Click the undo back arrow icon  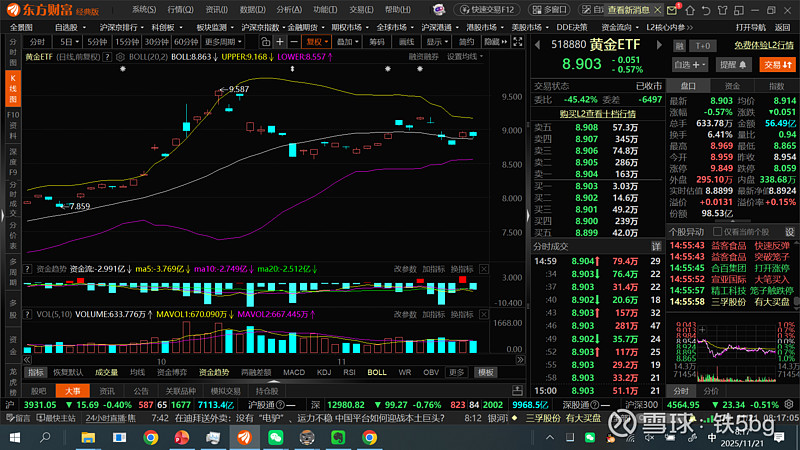pos(706,10)
